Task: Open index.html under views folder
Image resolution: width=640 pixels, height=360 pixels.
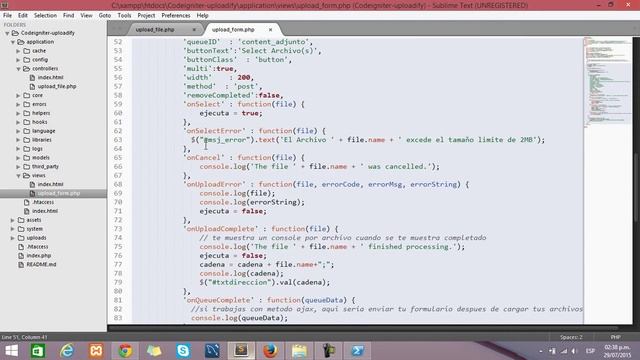Action: pos(51,184)
